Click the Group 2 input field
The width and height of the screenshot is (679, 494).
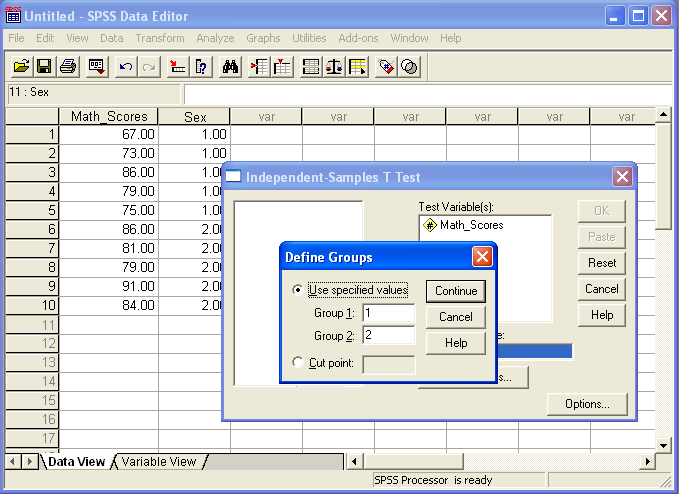(389, 335)
